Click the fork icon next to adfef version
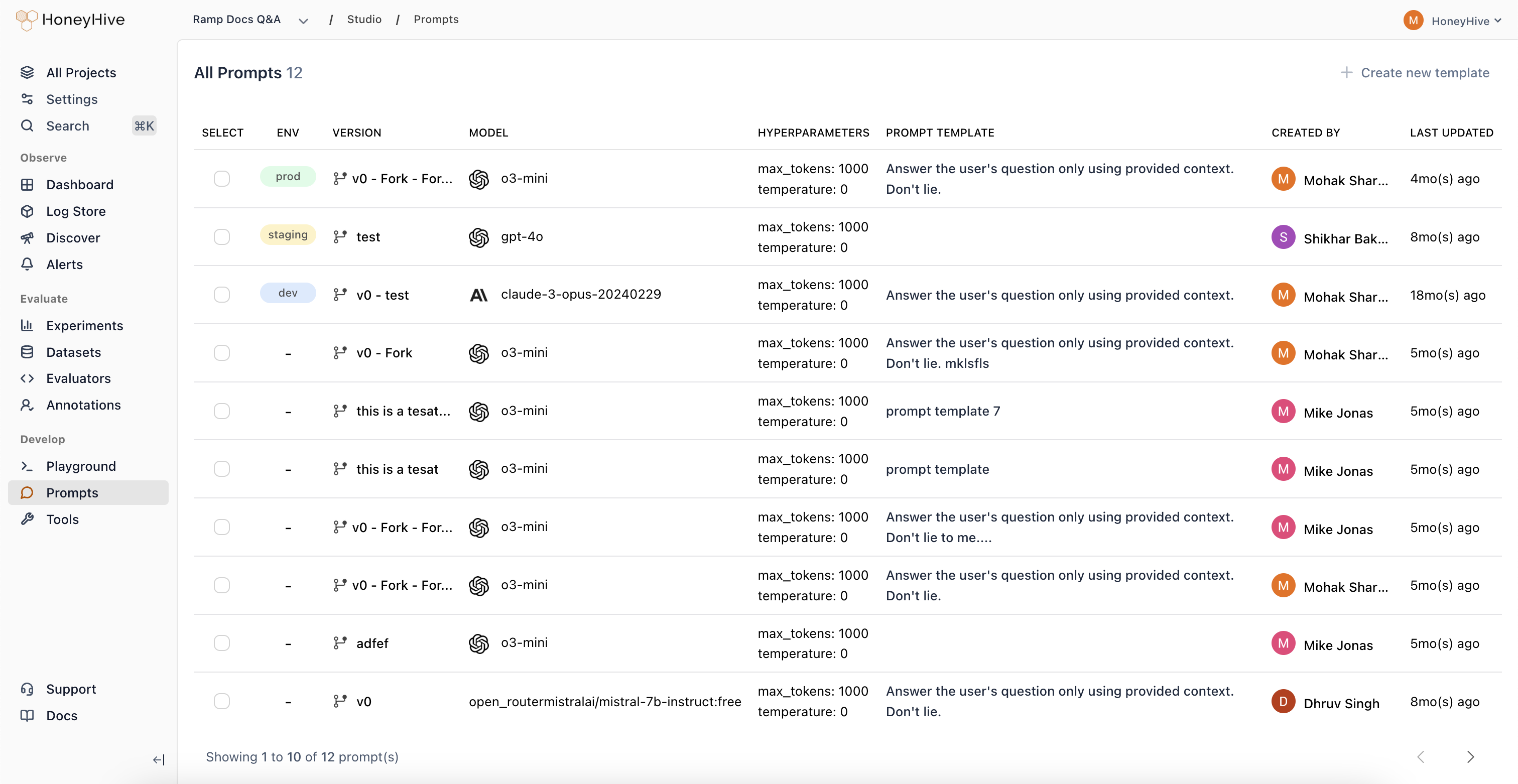The image size is (1518, 784). pyautogui.click(x=340, y=642)
